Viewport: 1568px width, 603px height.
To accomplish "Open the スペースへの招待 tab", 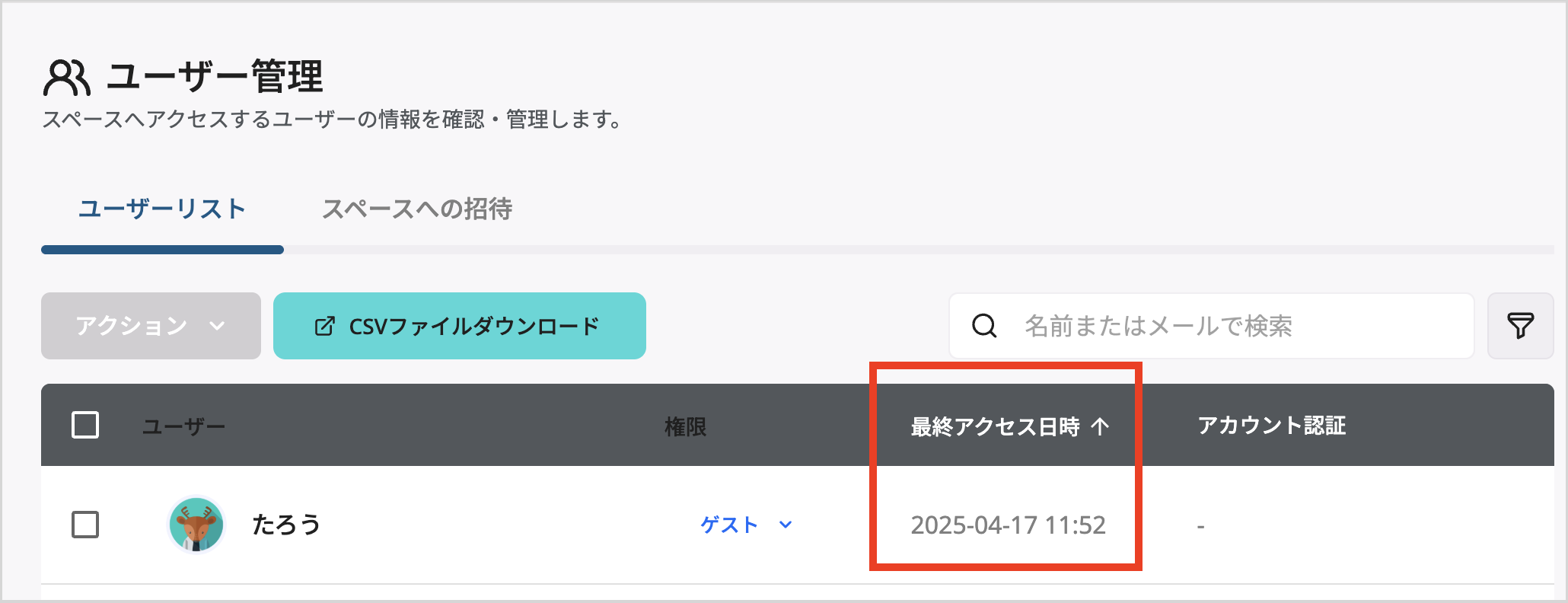I will [x=417, y=209].
